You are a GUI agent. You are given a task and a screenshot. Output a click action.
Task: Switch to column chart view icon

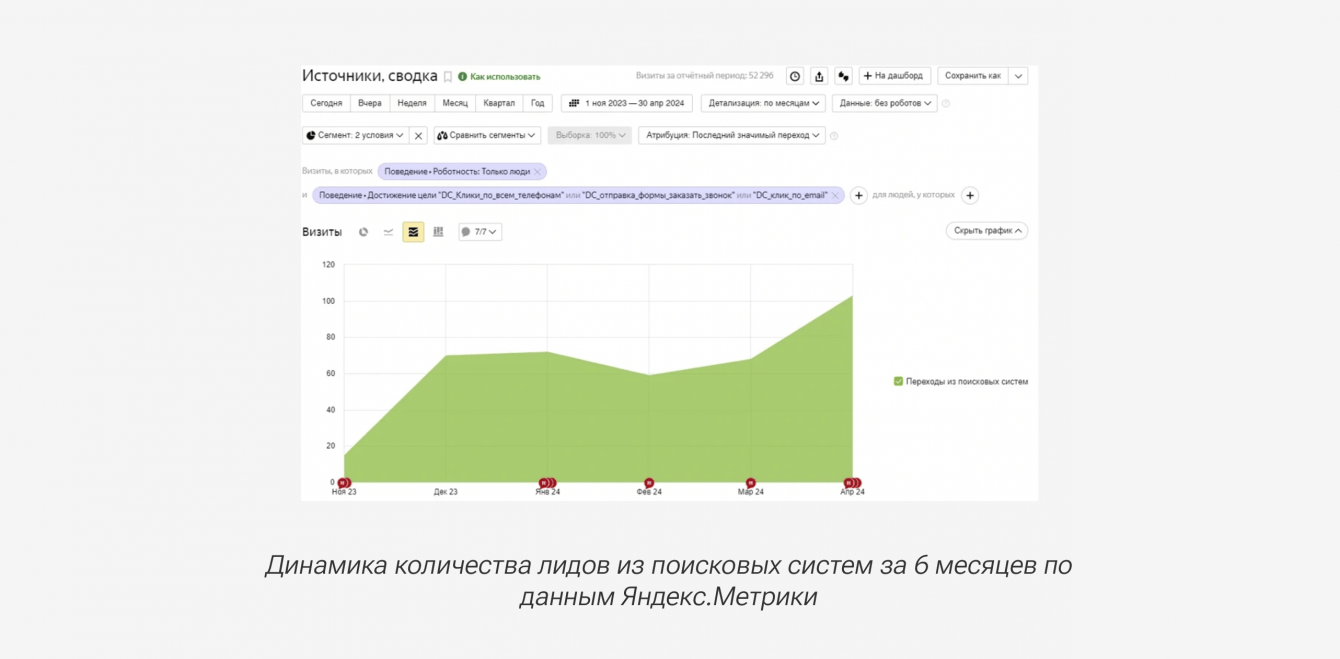tap(438, 232)
